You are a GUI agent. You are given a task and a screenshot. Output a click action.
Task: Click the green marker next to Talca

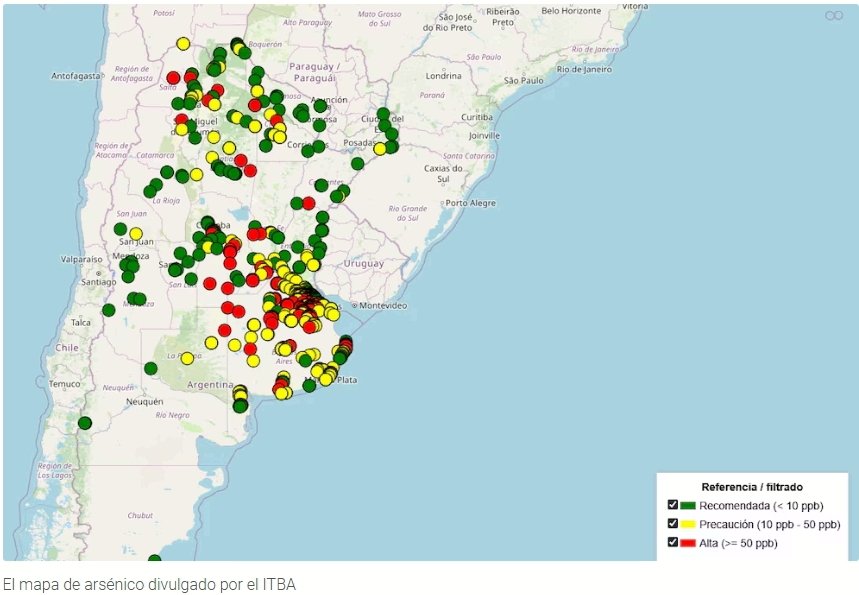108,310
